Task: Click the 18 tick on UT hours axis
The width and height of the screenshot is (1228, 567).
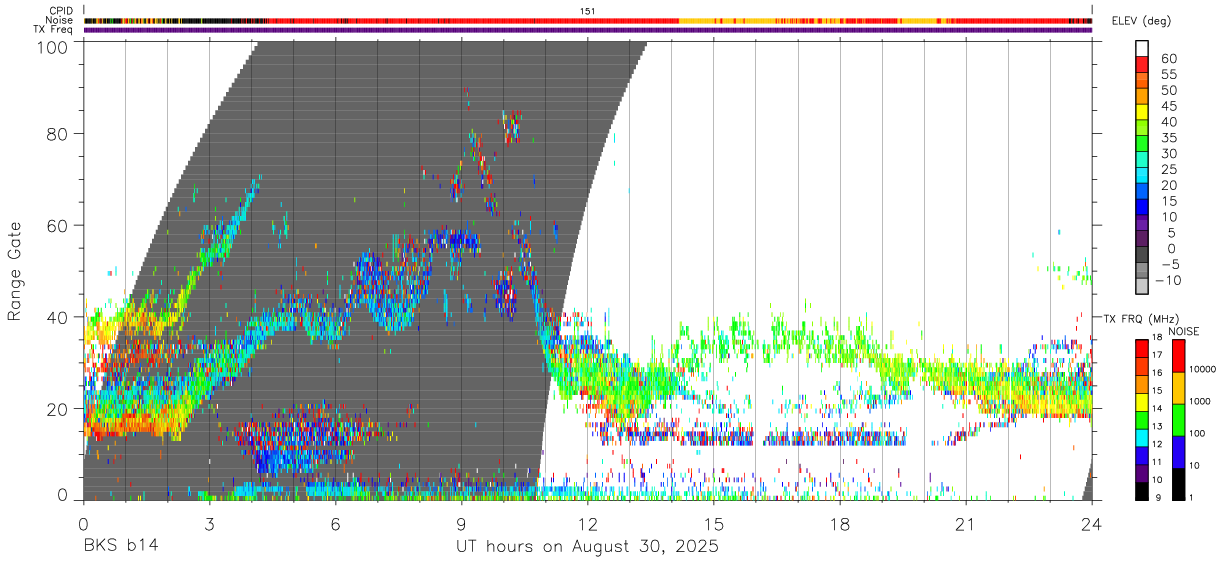Action: pos(840,524)
